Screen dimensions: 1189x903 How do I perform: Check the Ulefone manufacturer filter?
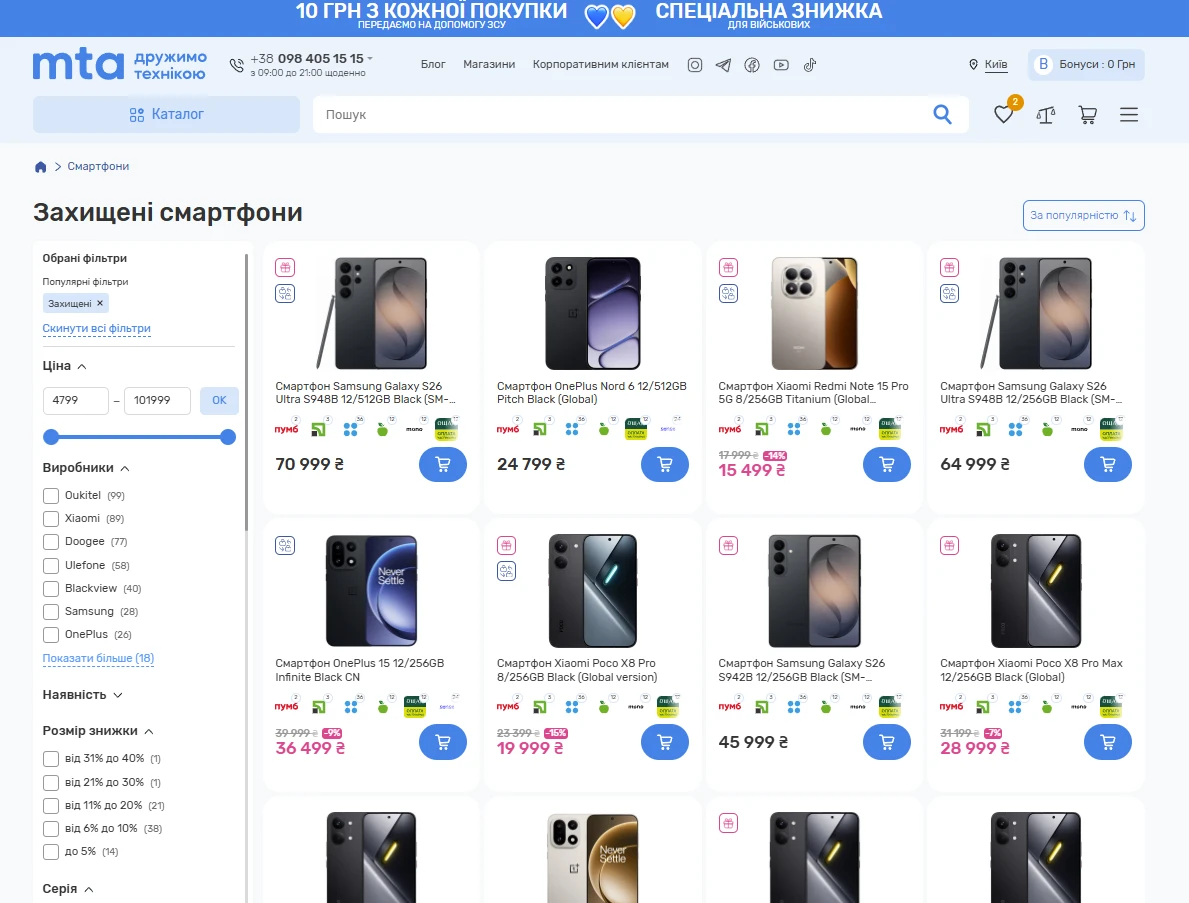51,566
